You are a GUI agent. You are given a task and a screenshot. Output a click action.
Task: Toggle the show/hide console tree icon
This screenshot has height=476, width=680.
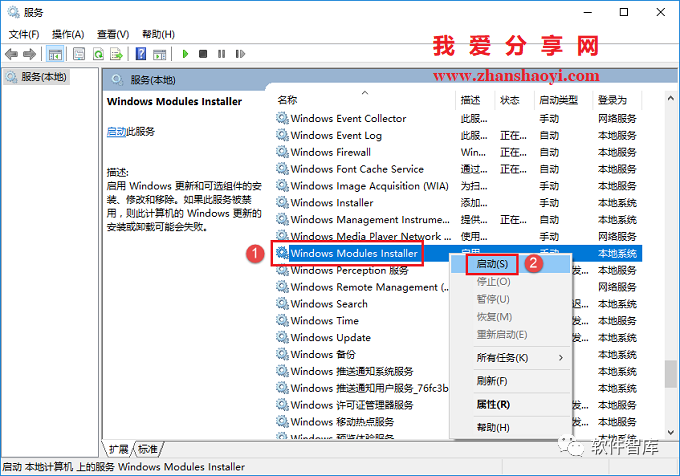tap(55, 54)
